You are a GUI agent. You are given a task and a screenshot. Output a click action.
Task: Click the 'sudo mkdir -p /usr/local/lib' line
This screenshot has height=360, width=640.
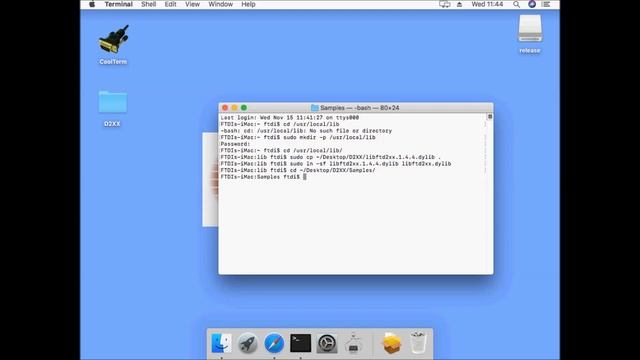298,138
